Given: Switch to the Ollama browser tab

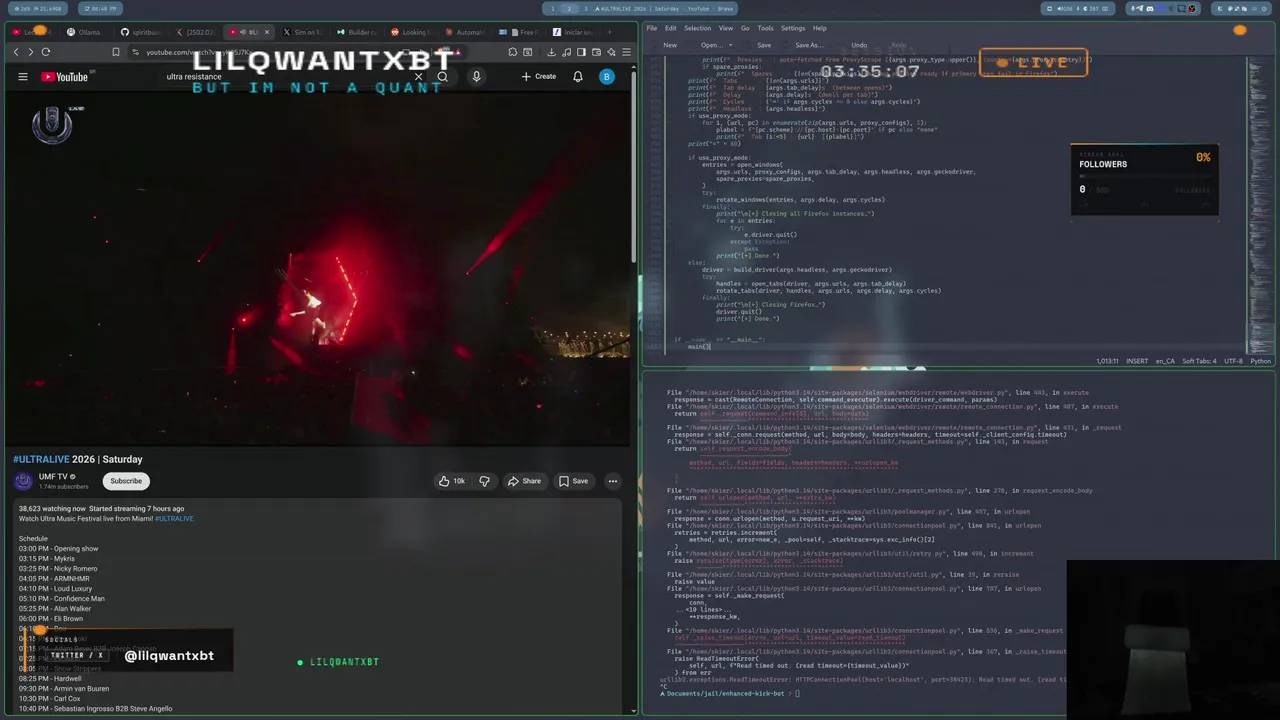Looking at the screenshot, I should (84, 32).
